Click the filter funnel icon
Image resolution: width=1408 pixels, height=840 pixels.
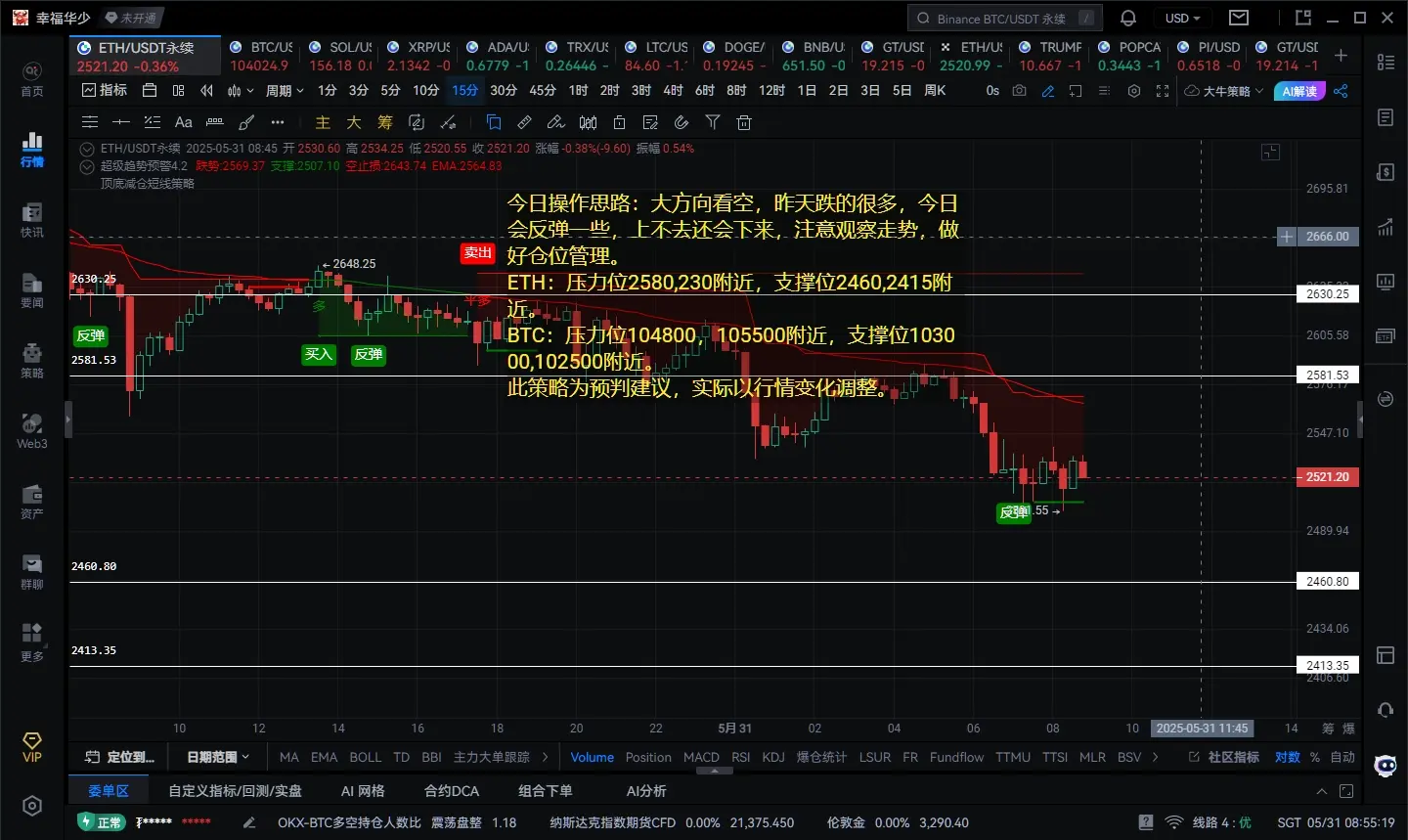click(x=713, y=122)
